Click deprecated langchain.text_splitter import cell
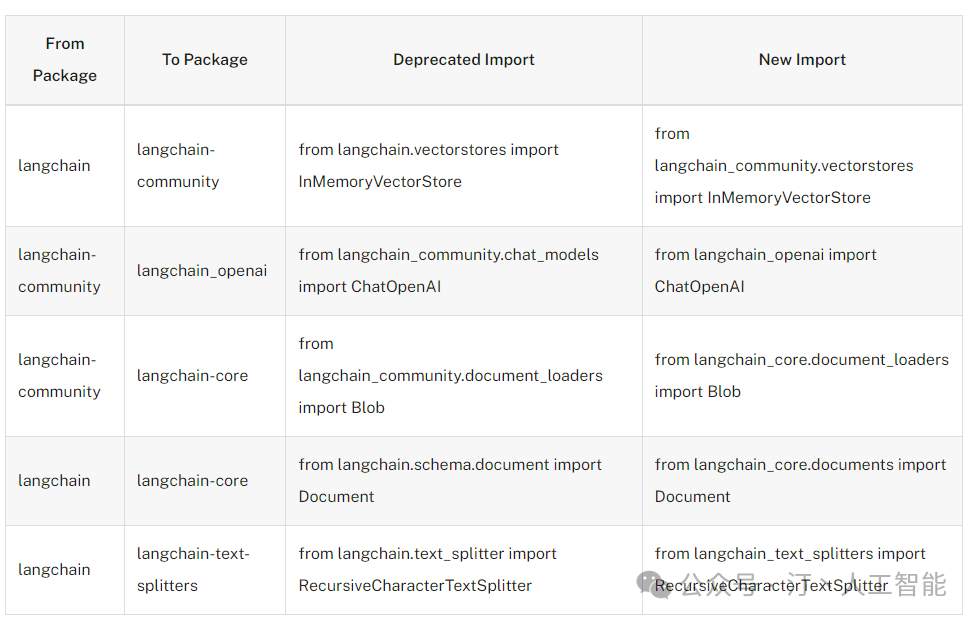 tap(428, 570)
